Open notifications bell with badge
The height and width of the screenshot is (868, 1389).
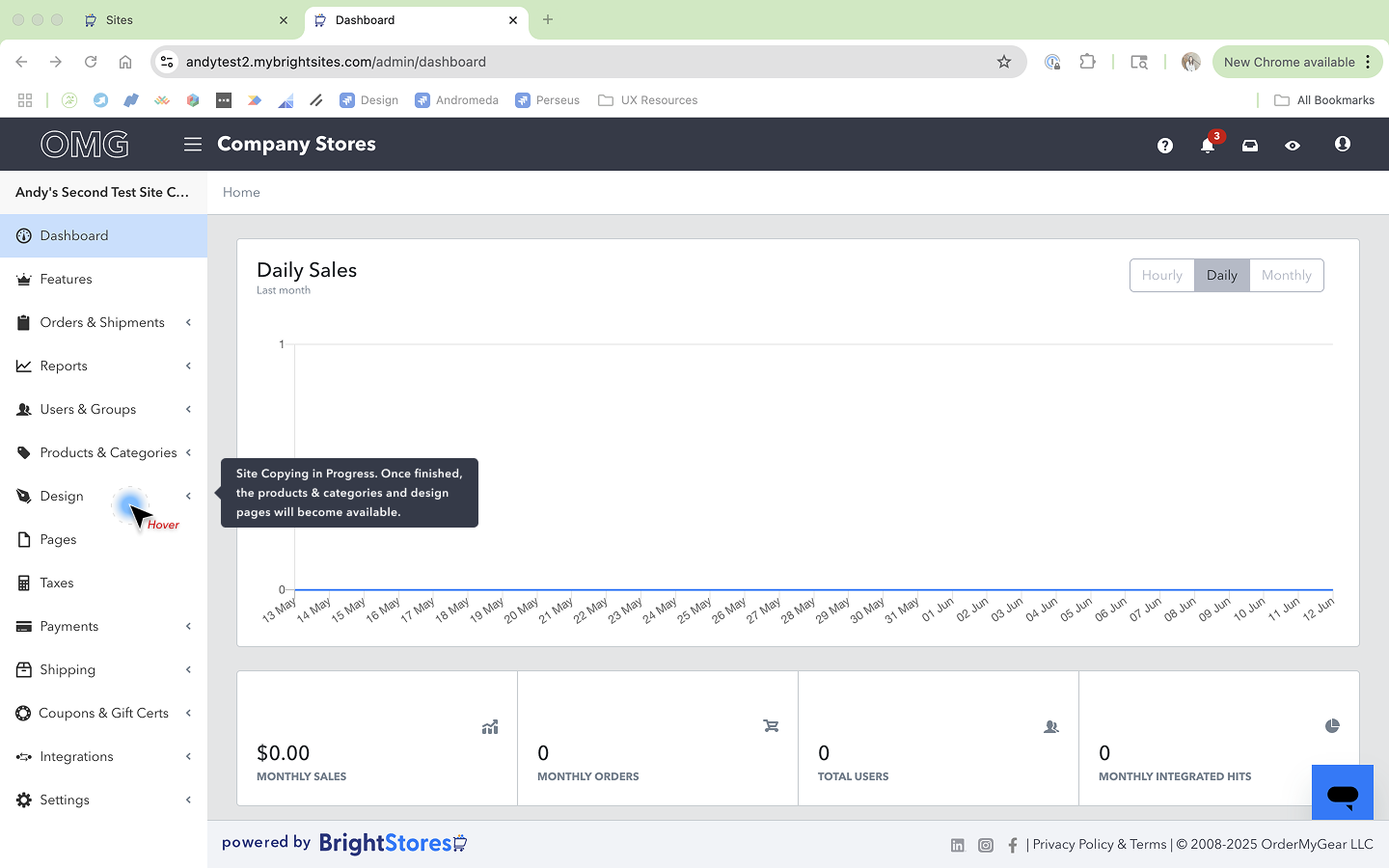pyautogui.click(x=1209, y=144)
